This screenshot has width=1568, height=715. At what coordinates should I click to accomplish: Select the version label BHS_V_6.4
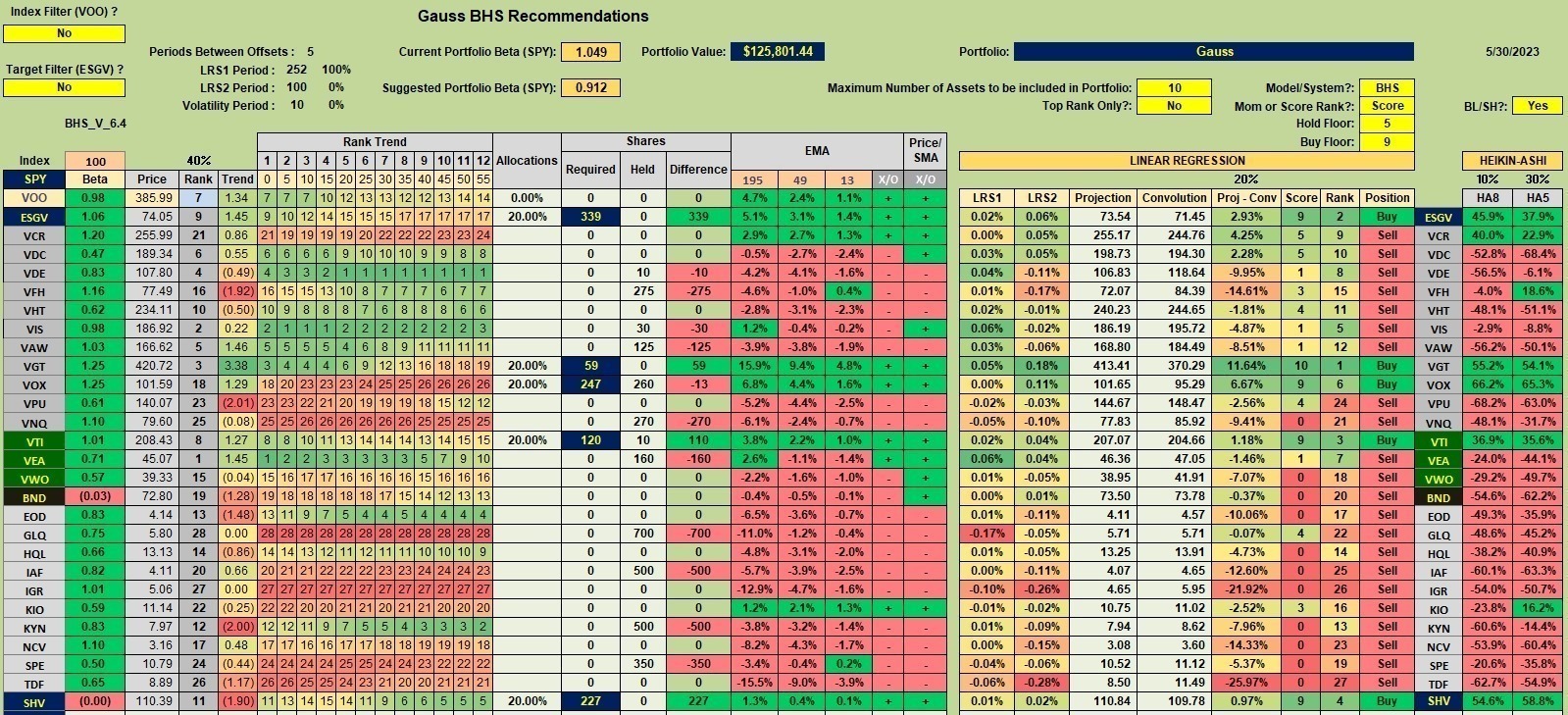(x=95, y=124)
